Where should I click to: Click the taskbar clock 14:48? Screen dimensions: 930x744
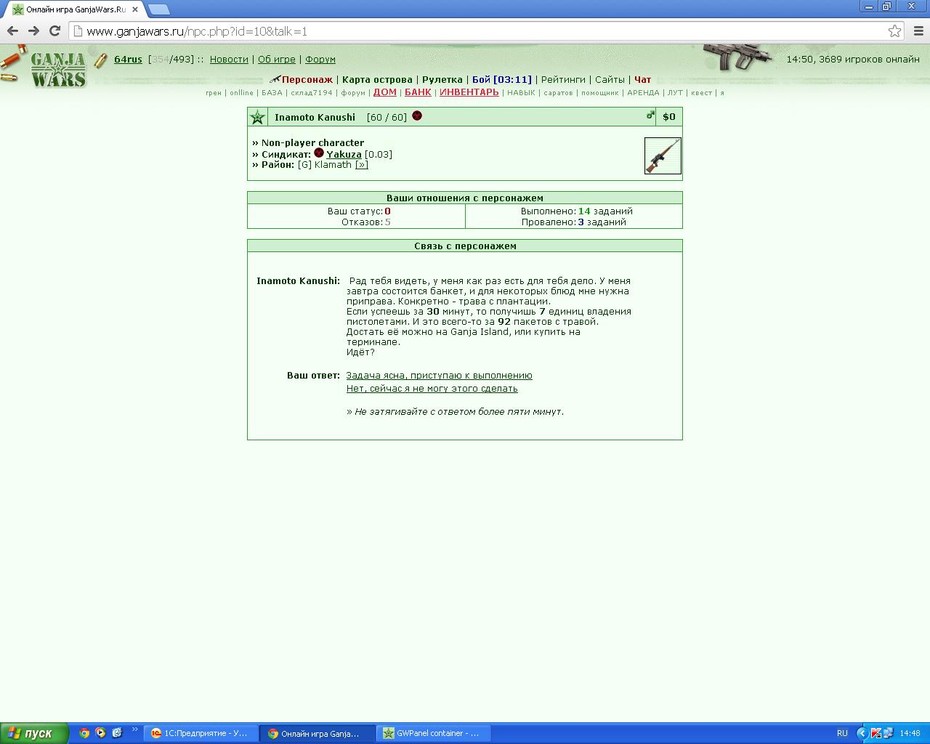(x=910, y=733)
